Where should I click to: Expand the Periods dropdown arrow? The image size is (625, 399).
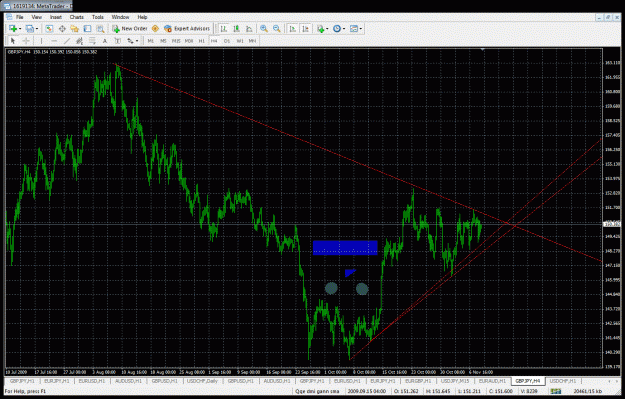344,29
